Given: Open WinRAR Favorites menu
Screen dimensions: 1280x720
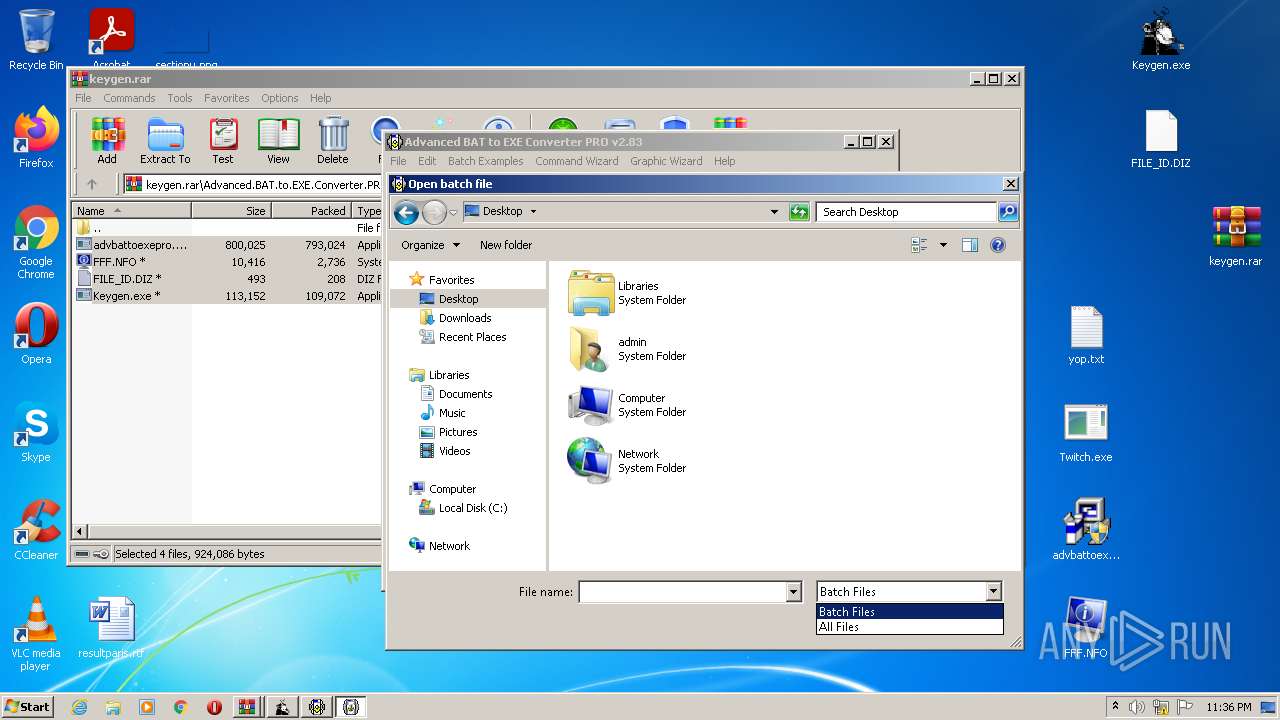Looking at the screenshot, I should pyautogui.click(x=227, y=98).
